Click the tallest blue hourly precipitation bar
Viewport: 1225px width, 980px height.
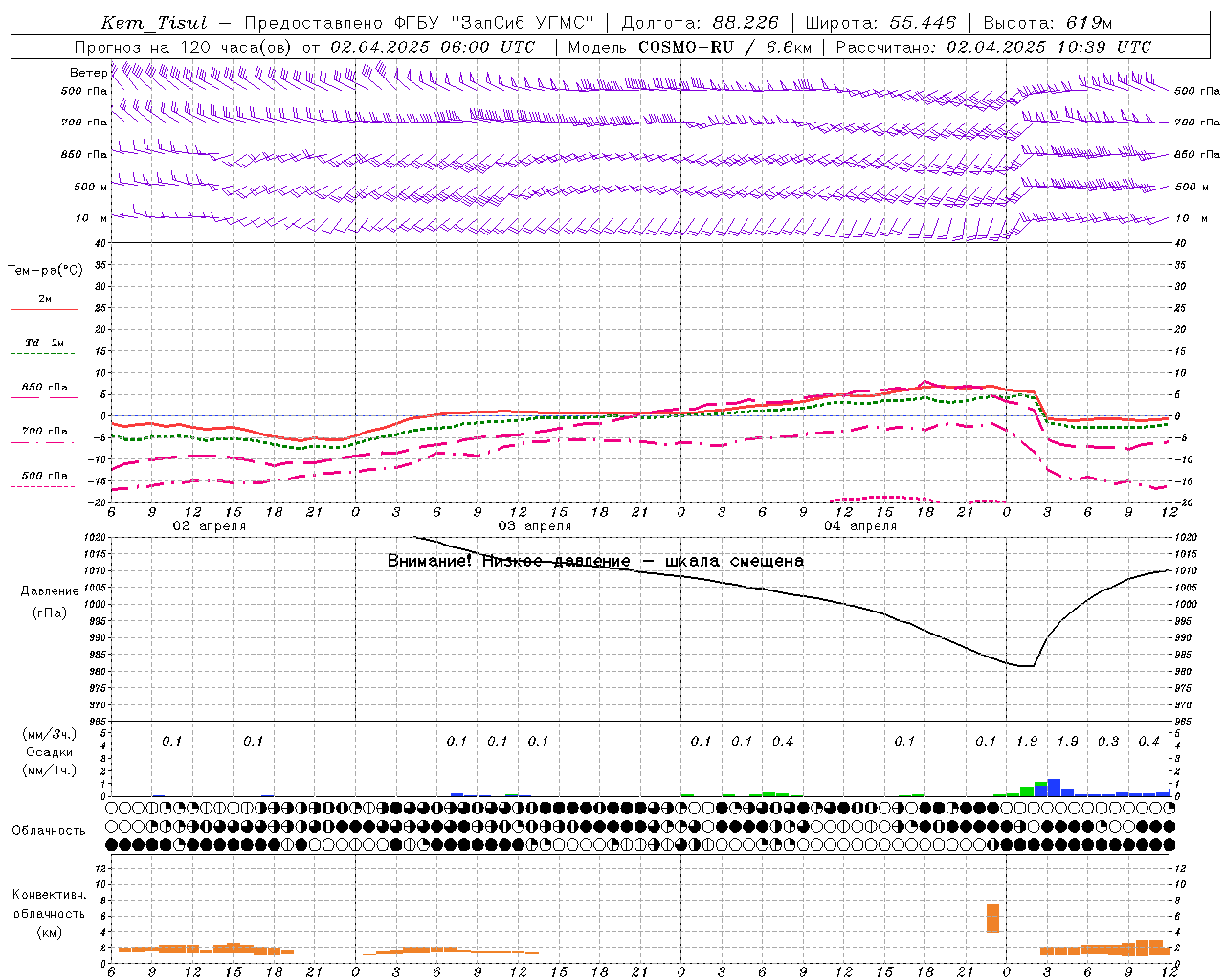pos(1054,788)
